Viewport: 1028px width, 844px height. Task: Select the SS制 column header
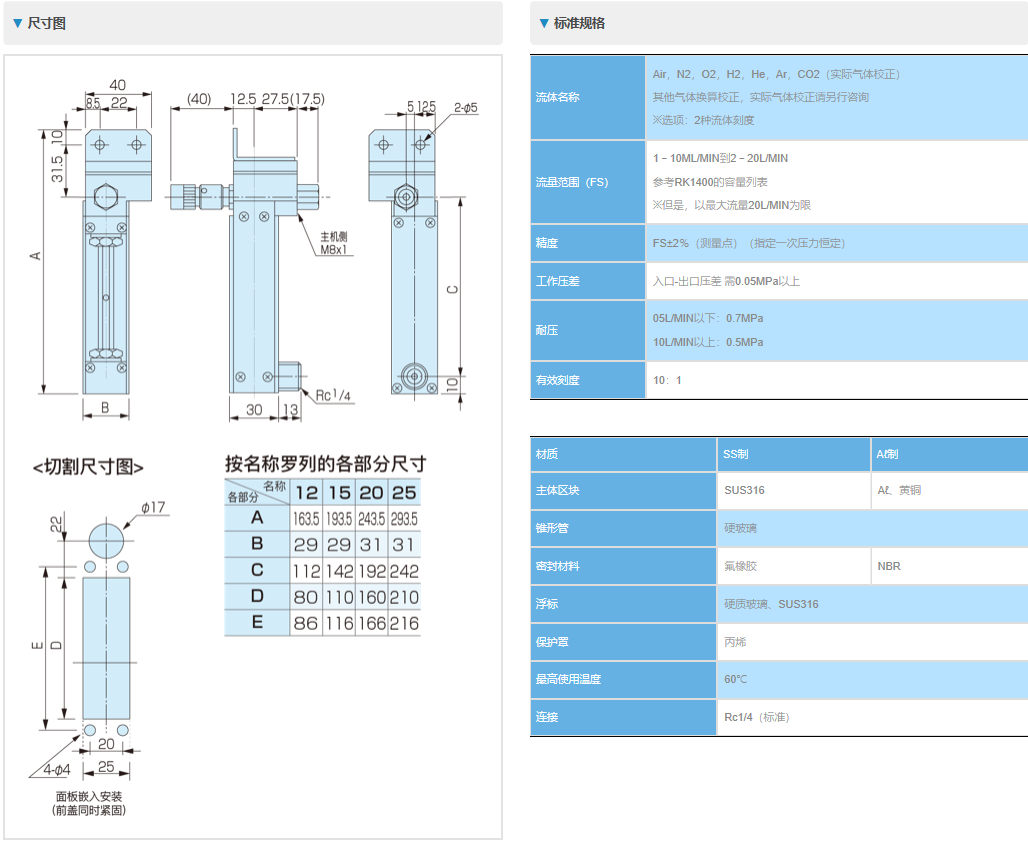click(x=794, y=454)
